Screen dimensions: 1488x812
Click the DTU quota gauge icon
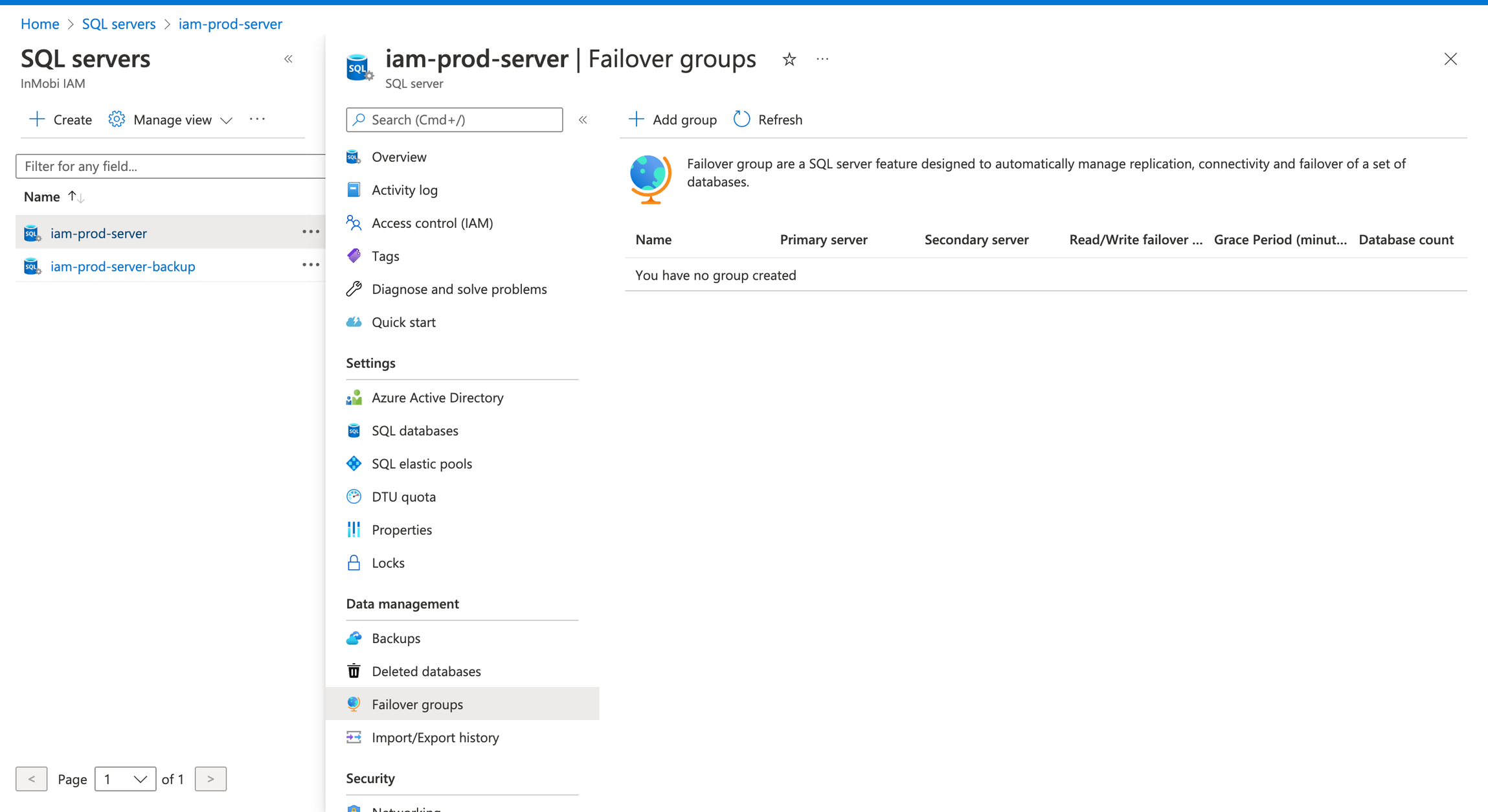click(354, 497)
